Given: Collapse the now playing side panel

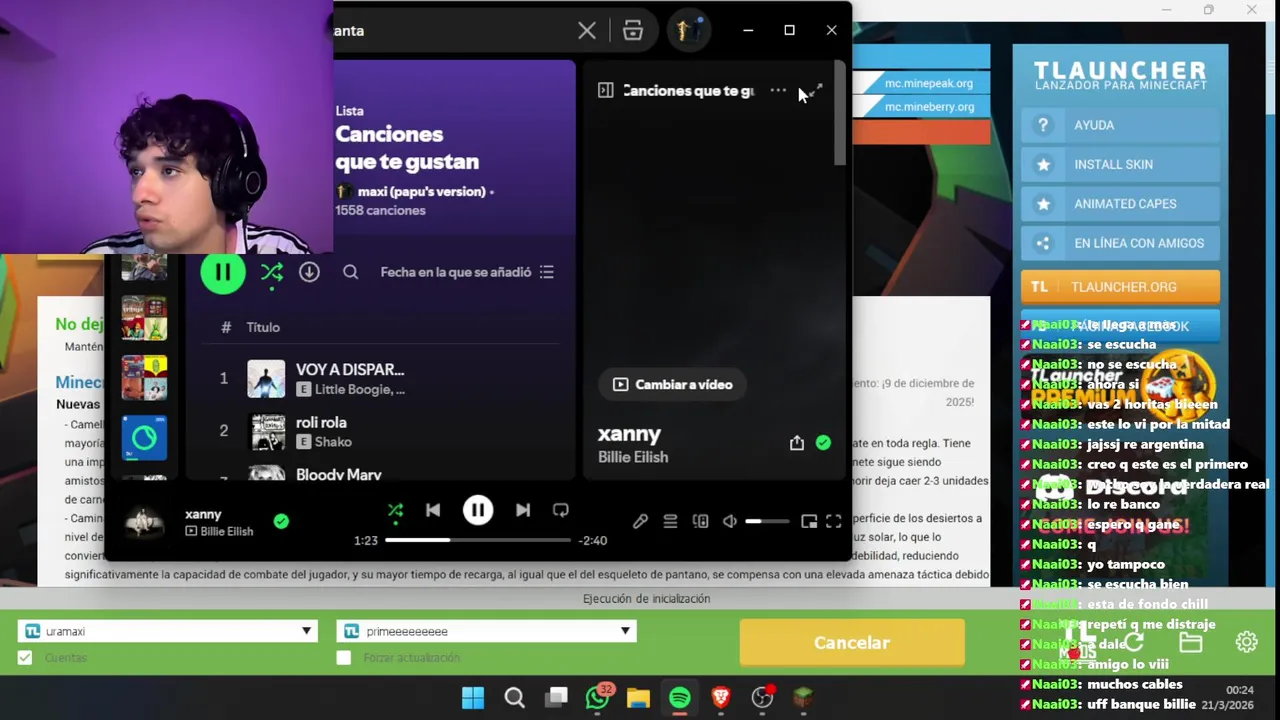Looking at the screenshot, I should point(605,91).
